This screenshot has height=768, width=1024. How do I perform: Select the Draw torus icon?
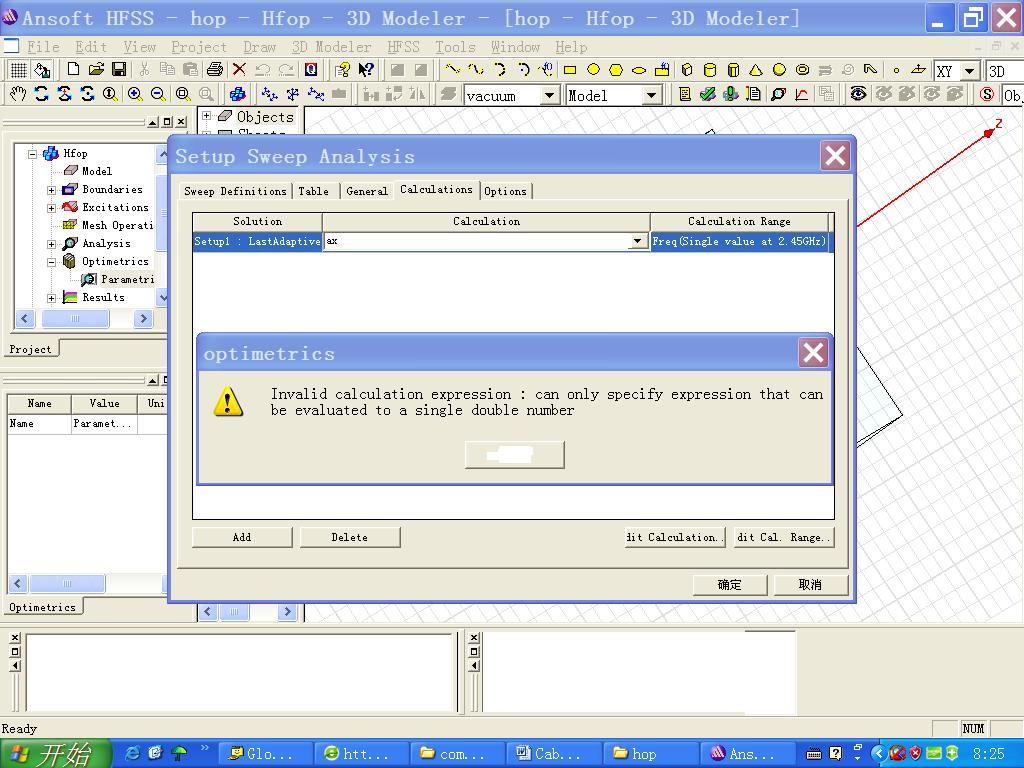[803, 70]
